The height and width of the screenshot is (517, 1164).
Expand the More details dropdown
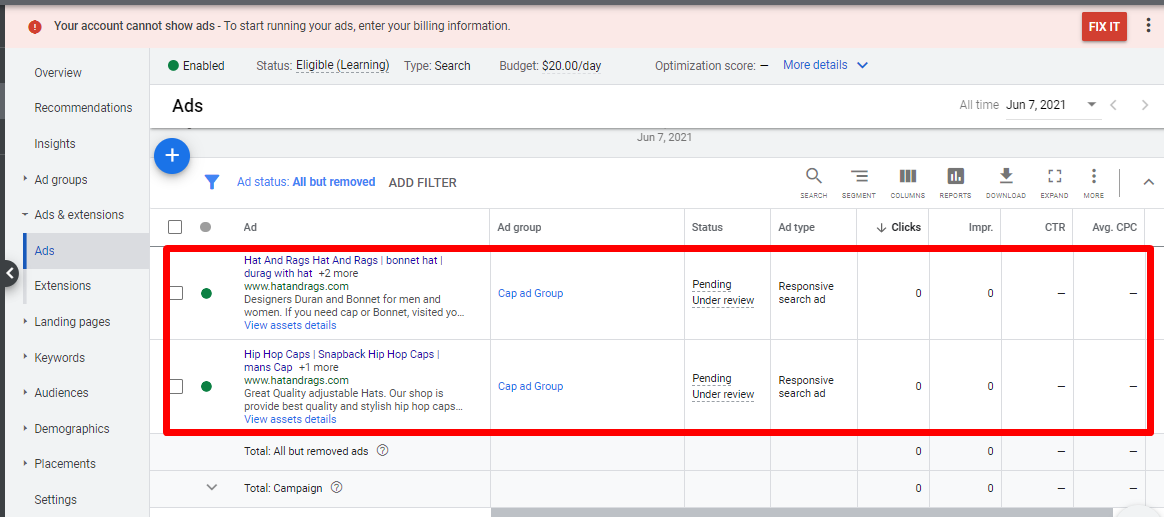(825, 65)
